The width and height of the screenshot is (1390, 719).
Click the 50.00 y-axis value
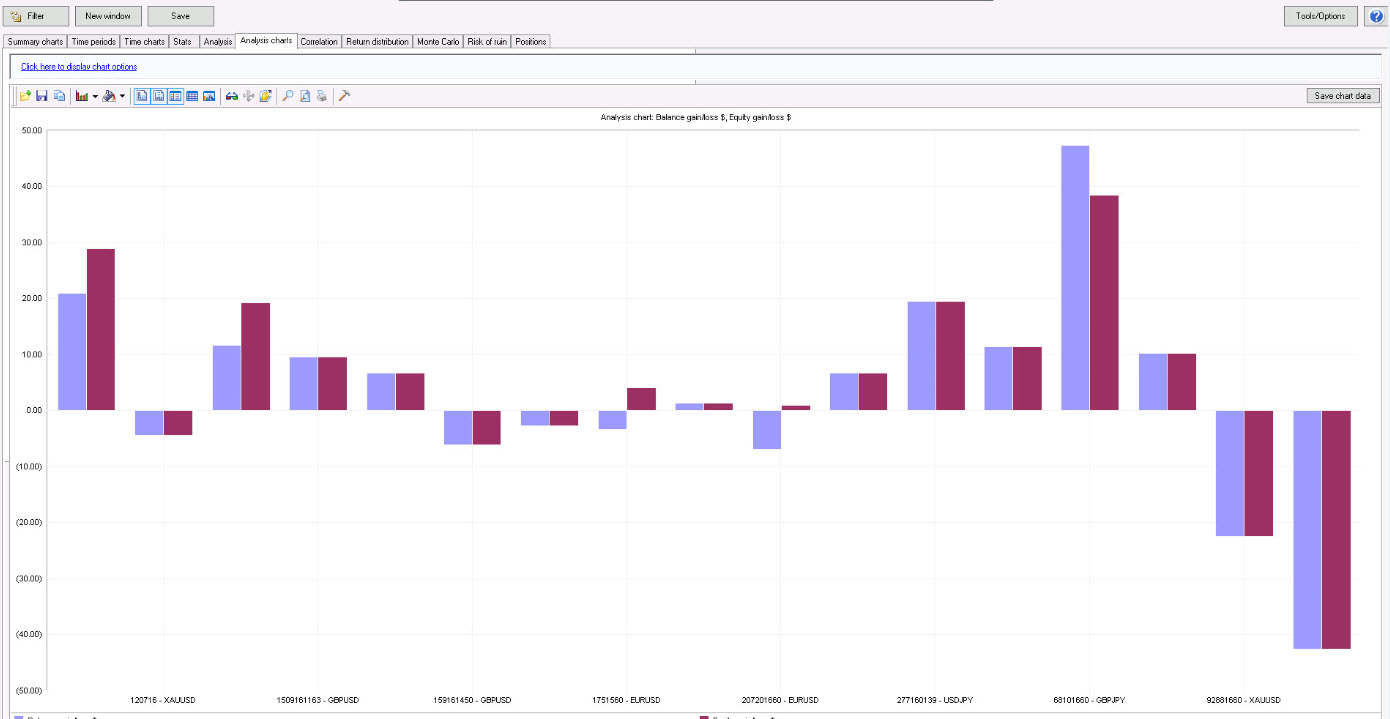[x=30, y=130]
